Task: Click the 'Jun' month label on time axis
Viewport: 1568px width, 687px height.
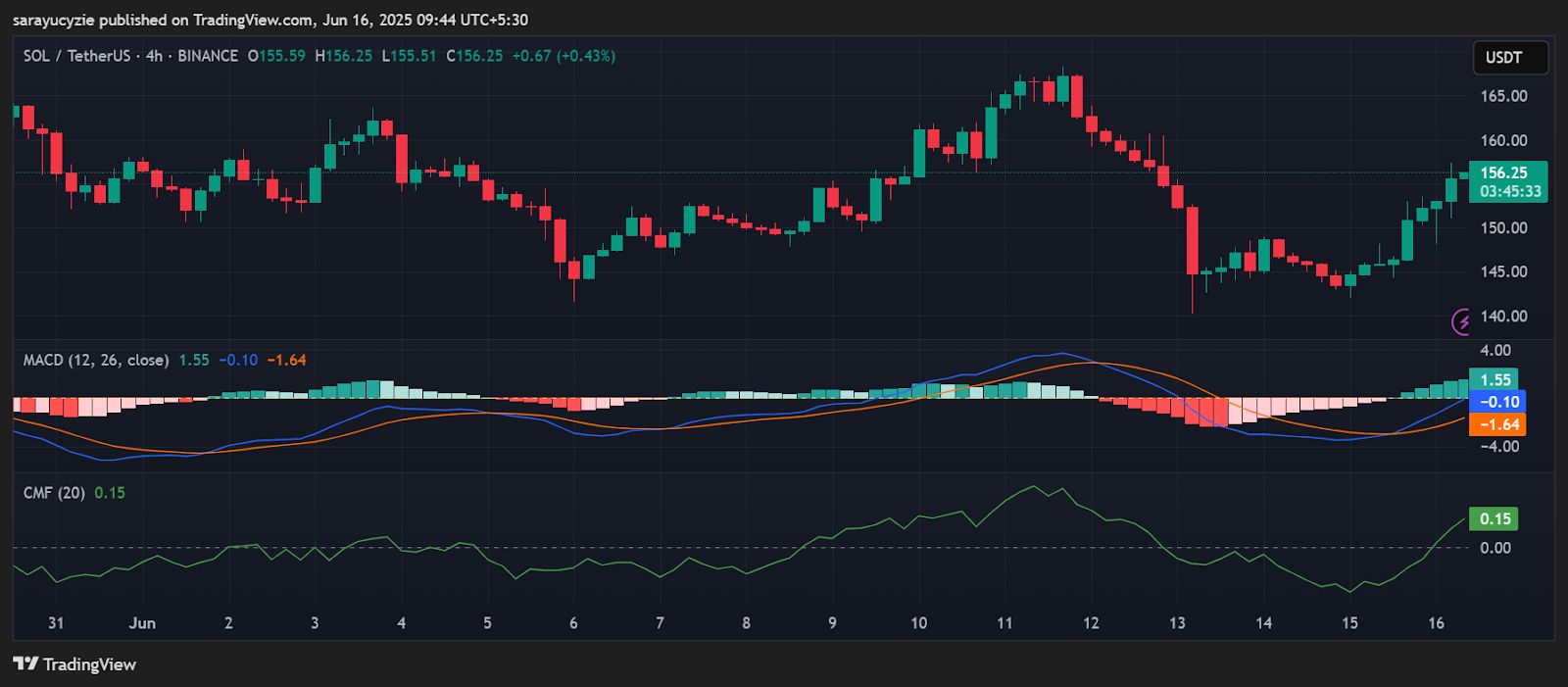Action: (x=142, y=623)
